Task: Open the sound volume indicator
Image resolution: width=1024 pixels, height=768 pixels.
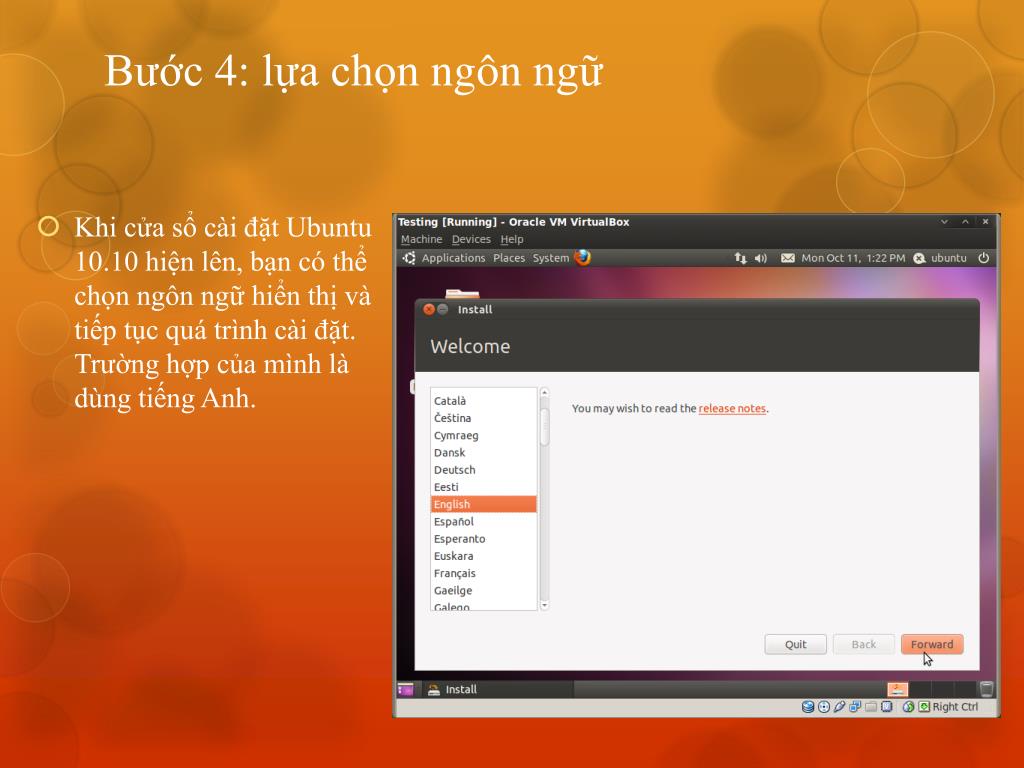Action: tap(761, 258)
